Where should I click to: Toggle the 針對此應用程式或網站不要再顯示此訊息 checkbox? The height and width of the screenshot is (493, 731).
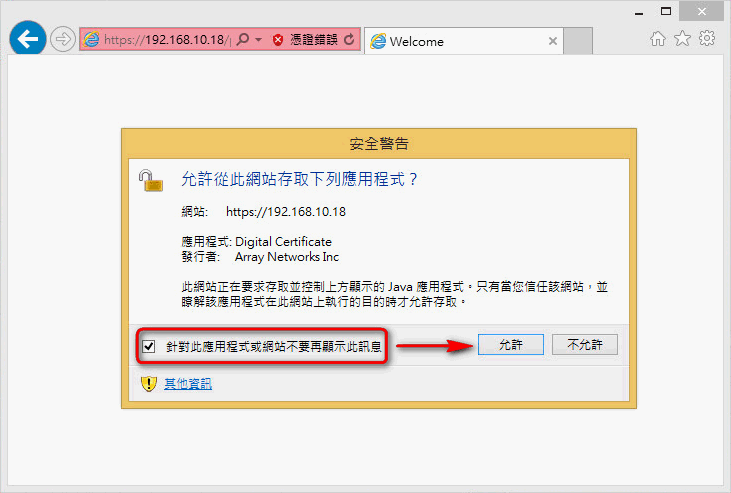click(x=149, y=347)
